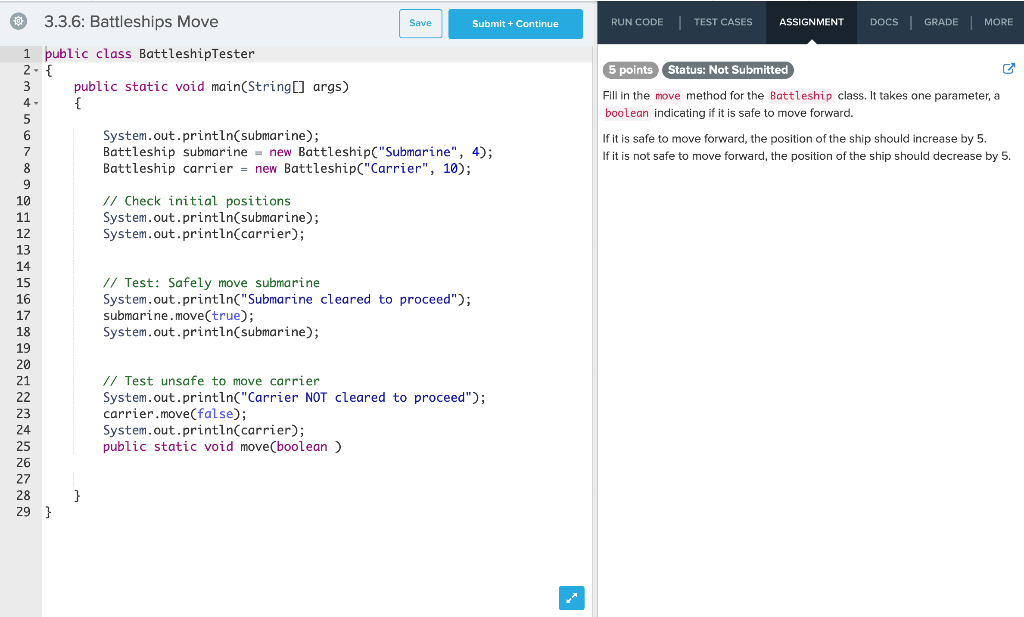Click the 'System.out.println(carrier);' on line 12
The width and height of the screenshot is (1024, 617).
(x=203, y=234)
